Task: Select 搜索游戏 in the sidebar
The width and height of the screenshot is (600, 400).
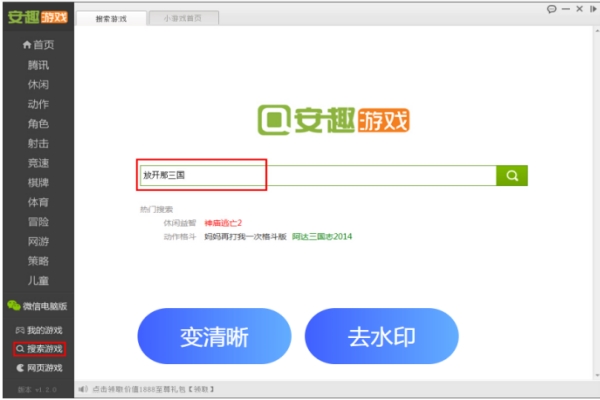Action: 39,349
